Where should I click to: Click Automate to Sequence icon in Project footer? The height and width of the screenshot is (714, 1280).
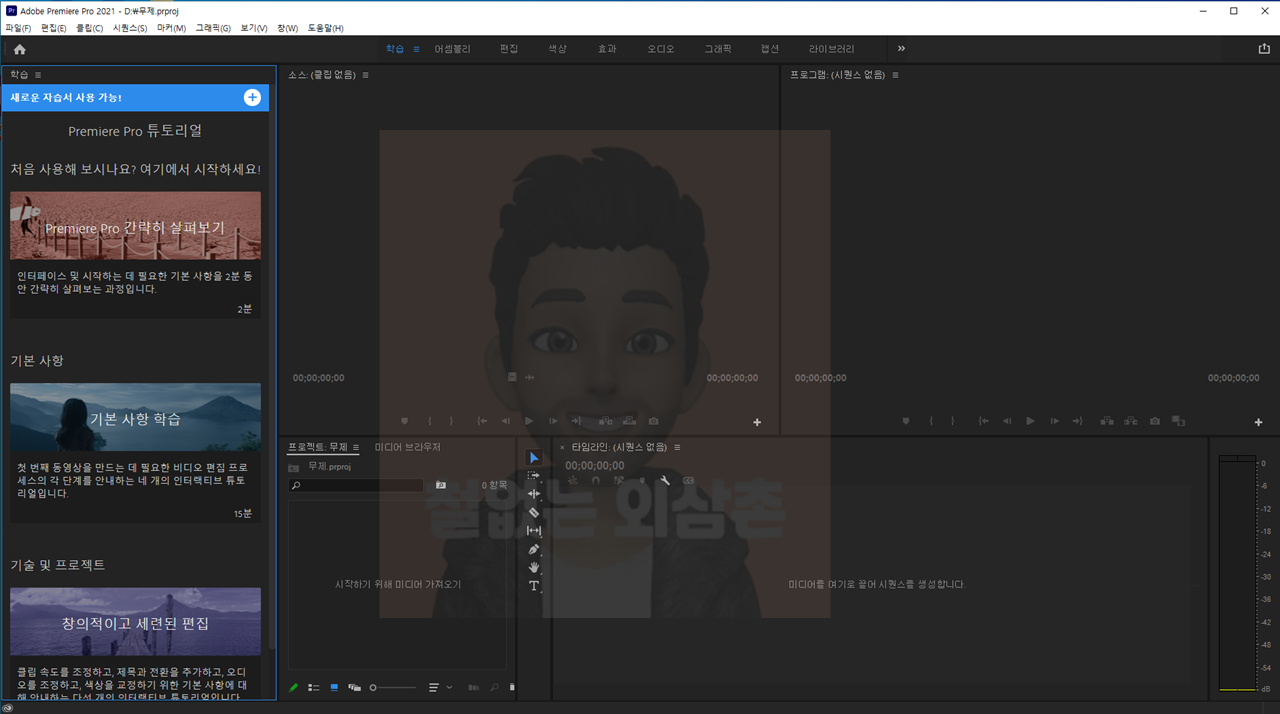tap(474, 687)
